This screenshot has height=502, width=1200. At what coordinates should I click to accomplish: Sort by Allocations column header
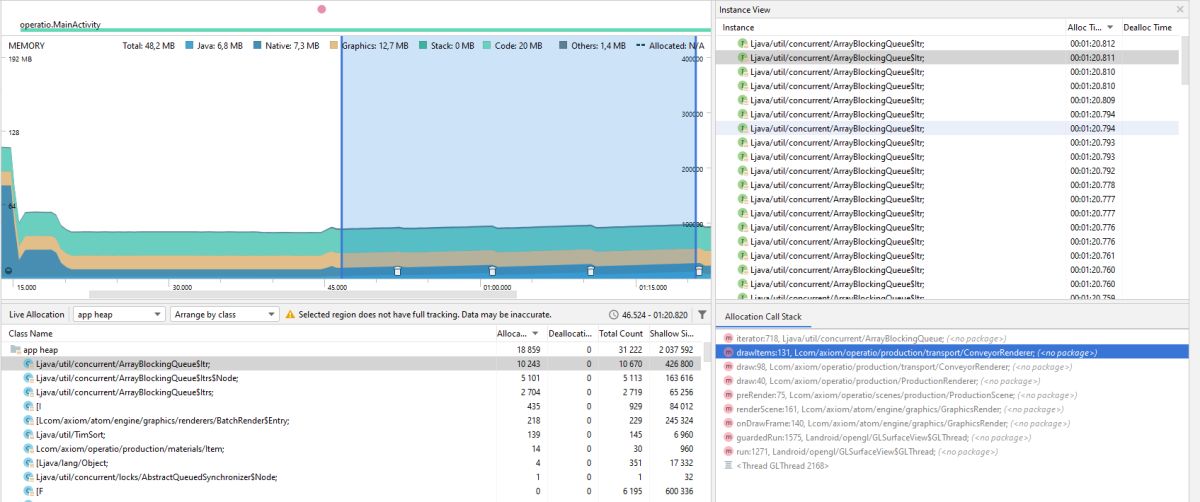520,333
